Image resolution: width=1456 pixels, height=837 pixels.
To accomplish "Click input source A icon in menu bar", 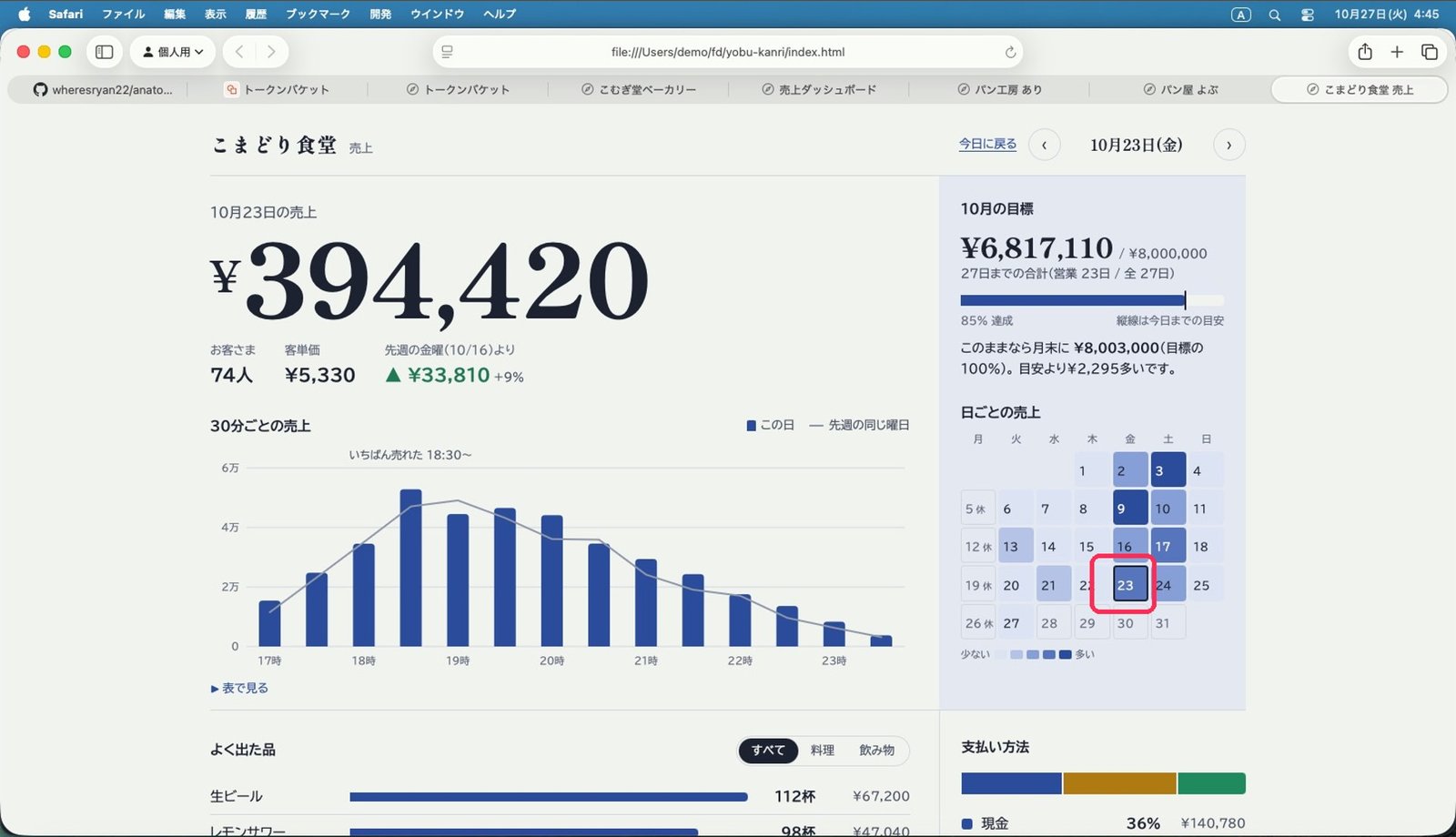I will pos(1241,15).
